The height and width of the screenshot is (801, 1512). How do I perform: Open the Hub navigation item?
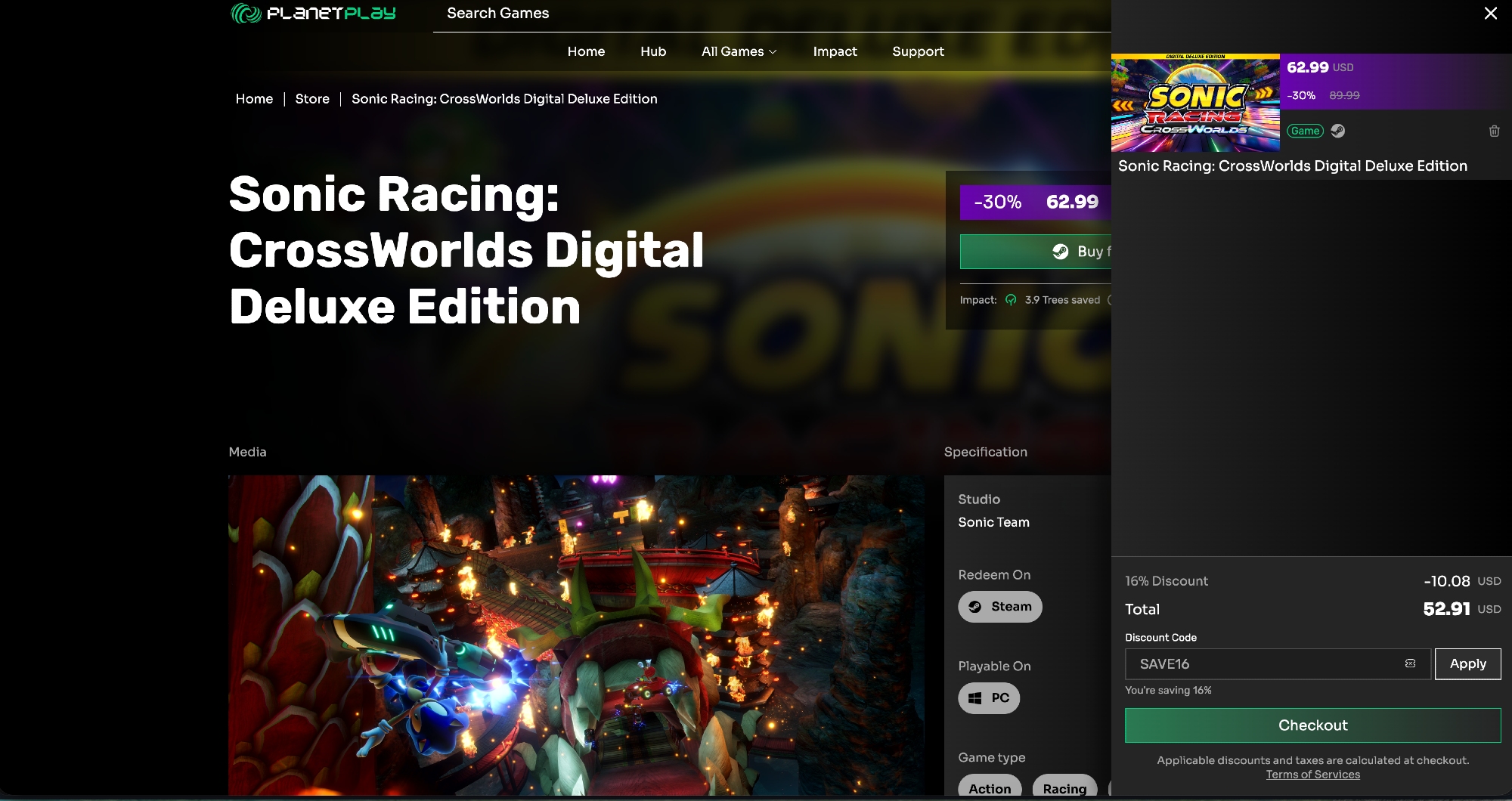click(x=652, y=51)
